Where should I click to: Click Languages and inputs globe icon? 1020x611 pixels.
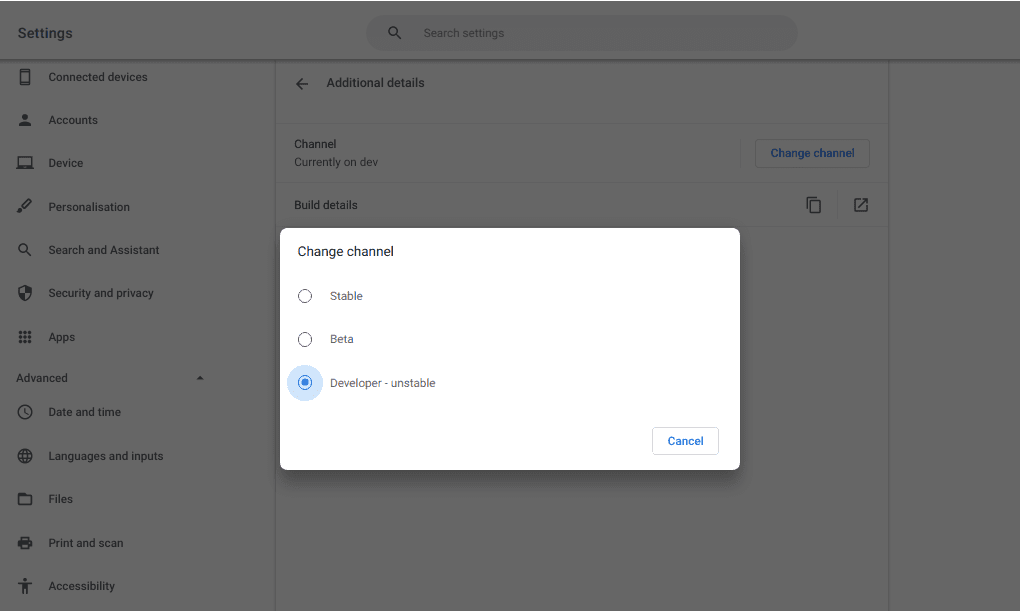25,456
